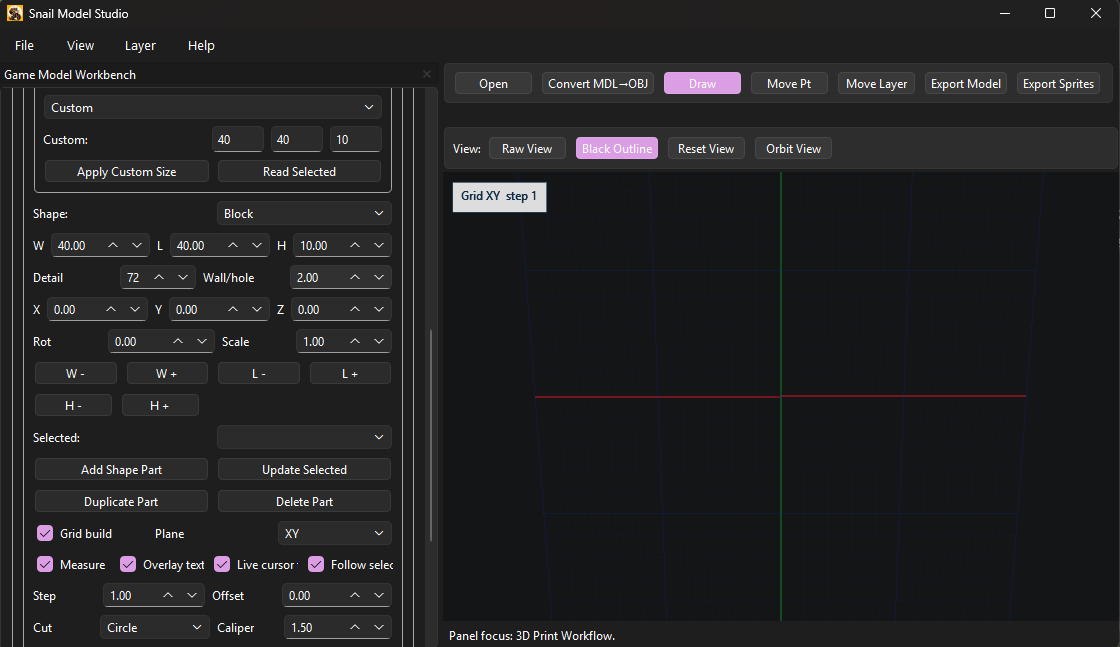The height and width of the screenshot is (647, 1120).
Task: Decrease the Step stepper value
Action: (191, 596)
